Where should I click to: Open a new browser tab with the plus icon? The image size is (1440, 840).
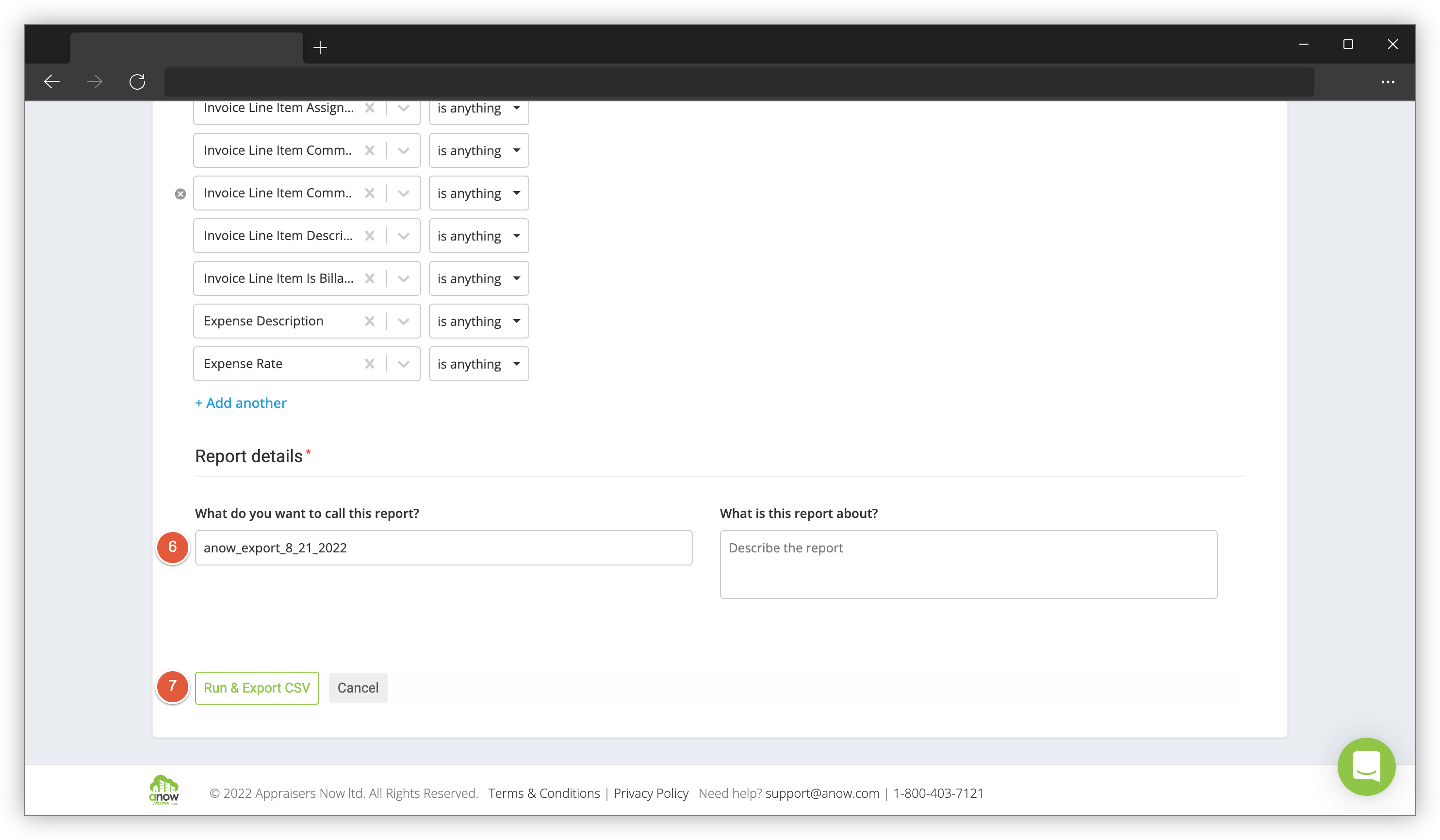[x=320, y=48]
